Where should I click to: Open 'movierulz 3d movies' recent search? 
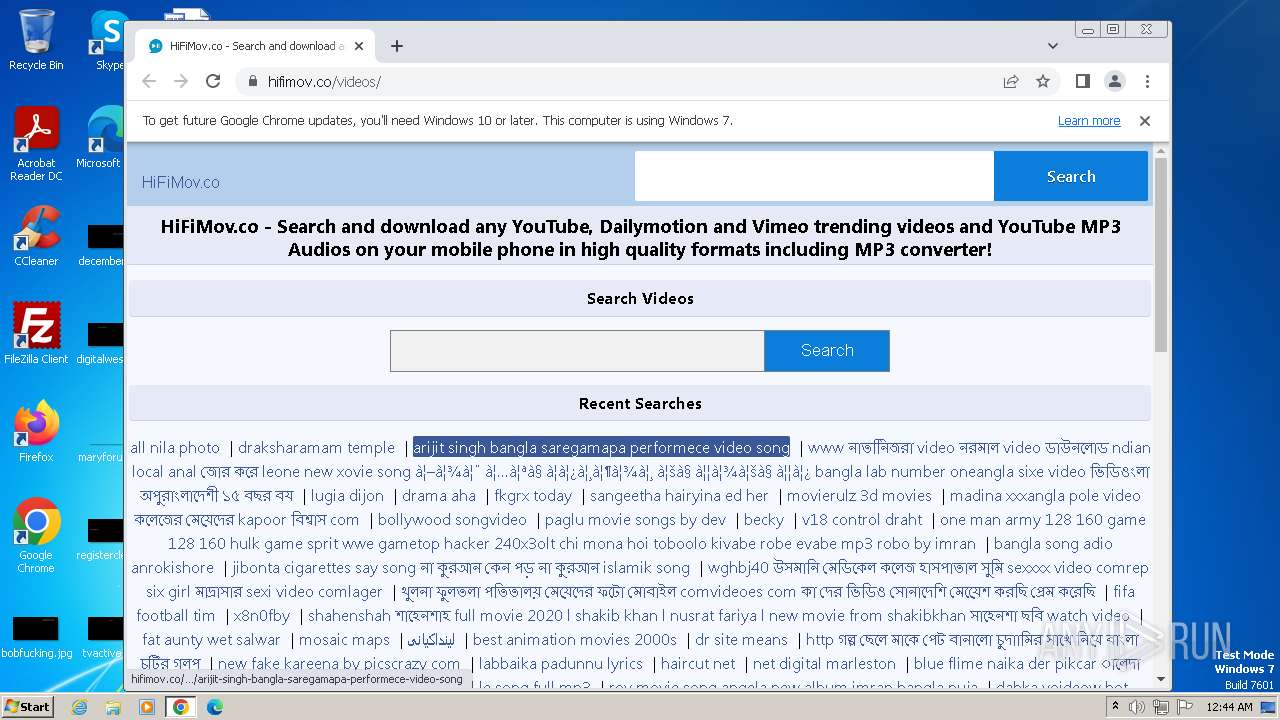(x=859, y=496)
